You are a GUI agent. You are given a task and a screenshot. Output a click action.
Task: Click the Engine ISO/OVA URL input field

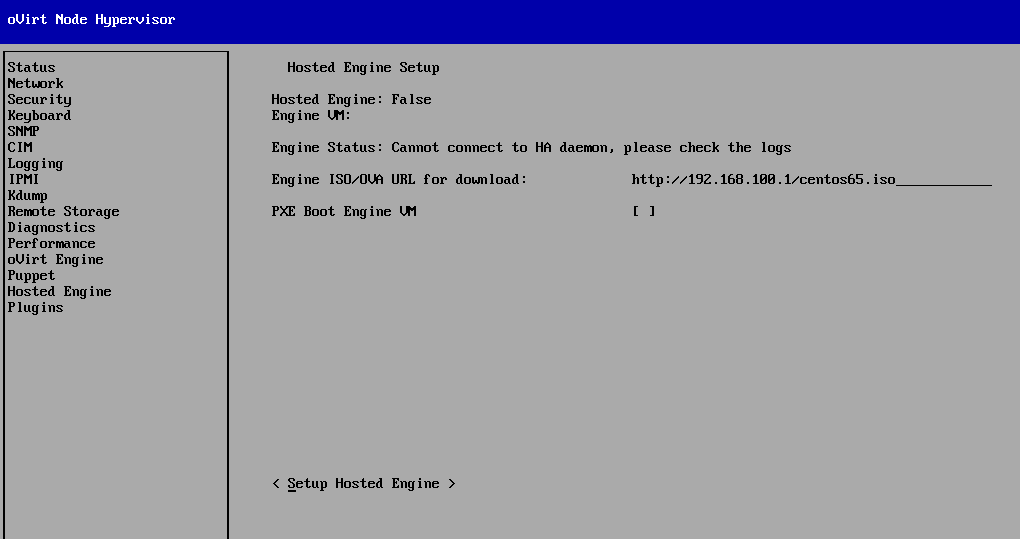coord(811,179)
